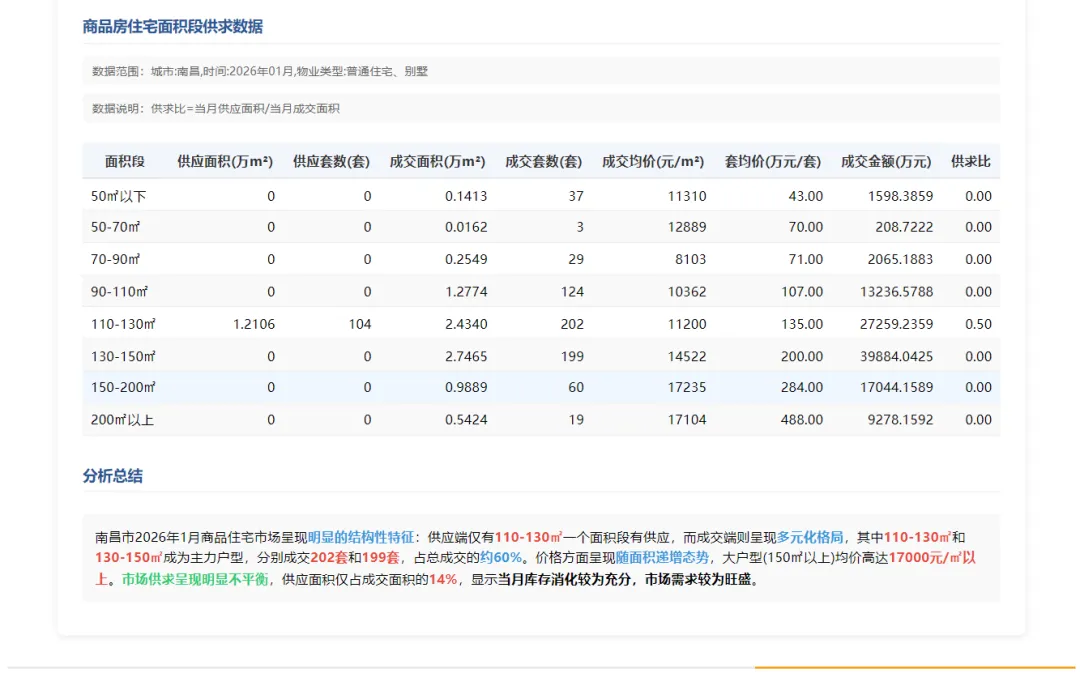Image resolution: width=1080 pixels, height=673 pixels.
Task: Click per-unit price value 135.00
Action: pos(802,324)
